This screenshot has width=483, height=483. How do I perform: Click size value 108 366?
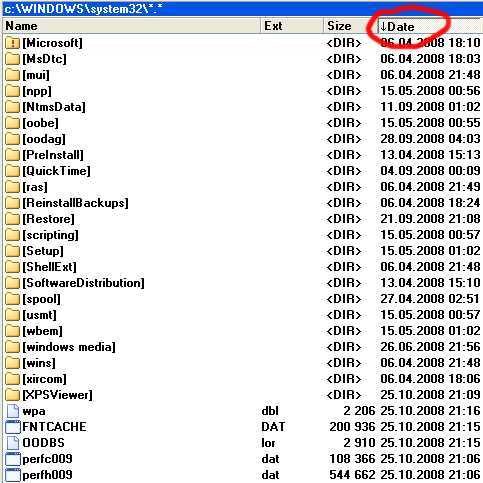click(x=352, y=459)
